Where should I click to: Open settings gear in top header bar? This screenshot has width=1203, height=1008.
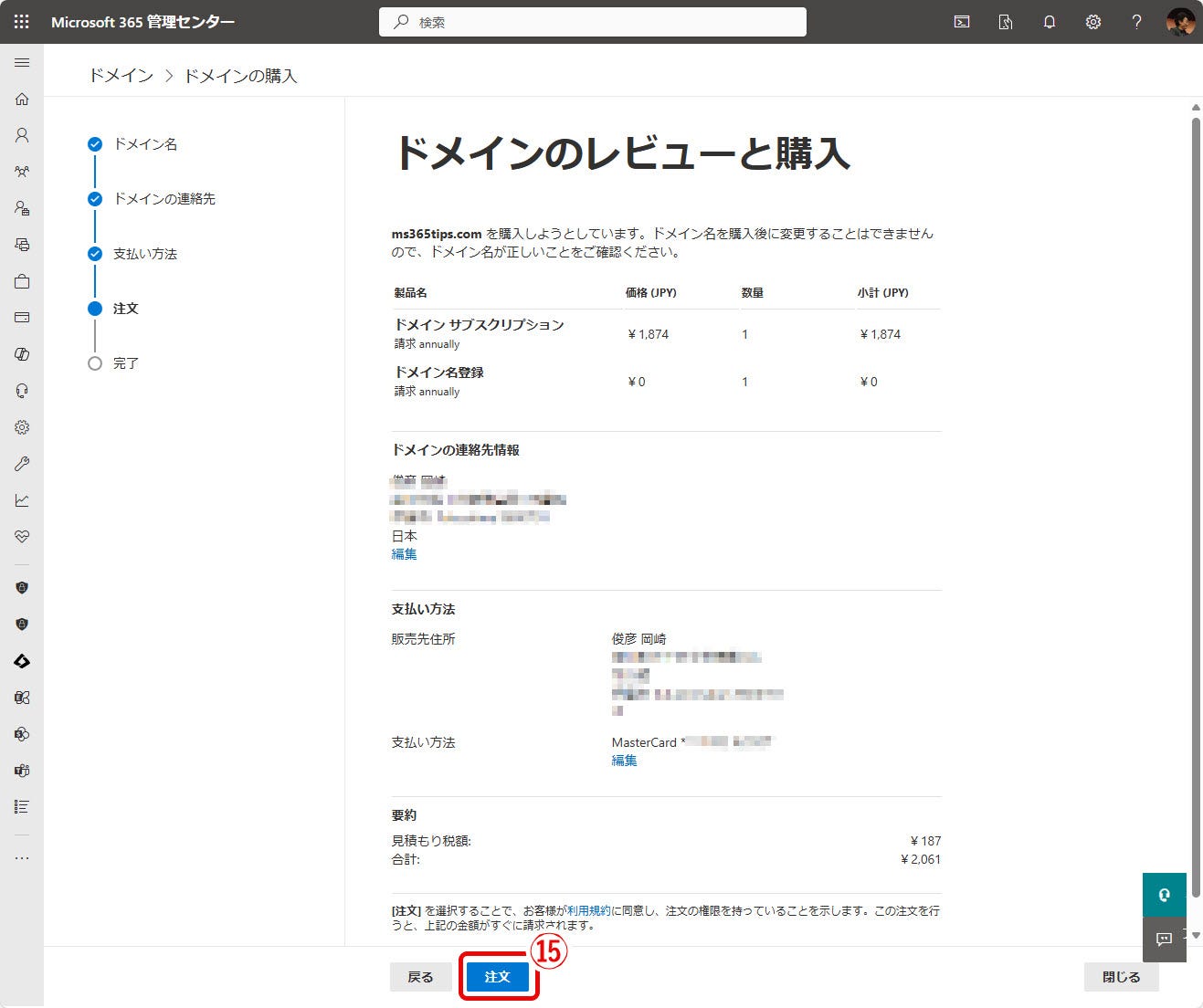(1093, 22)
